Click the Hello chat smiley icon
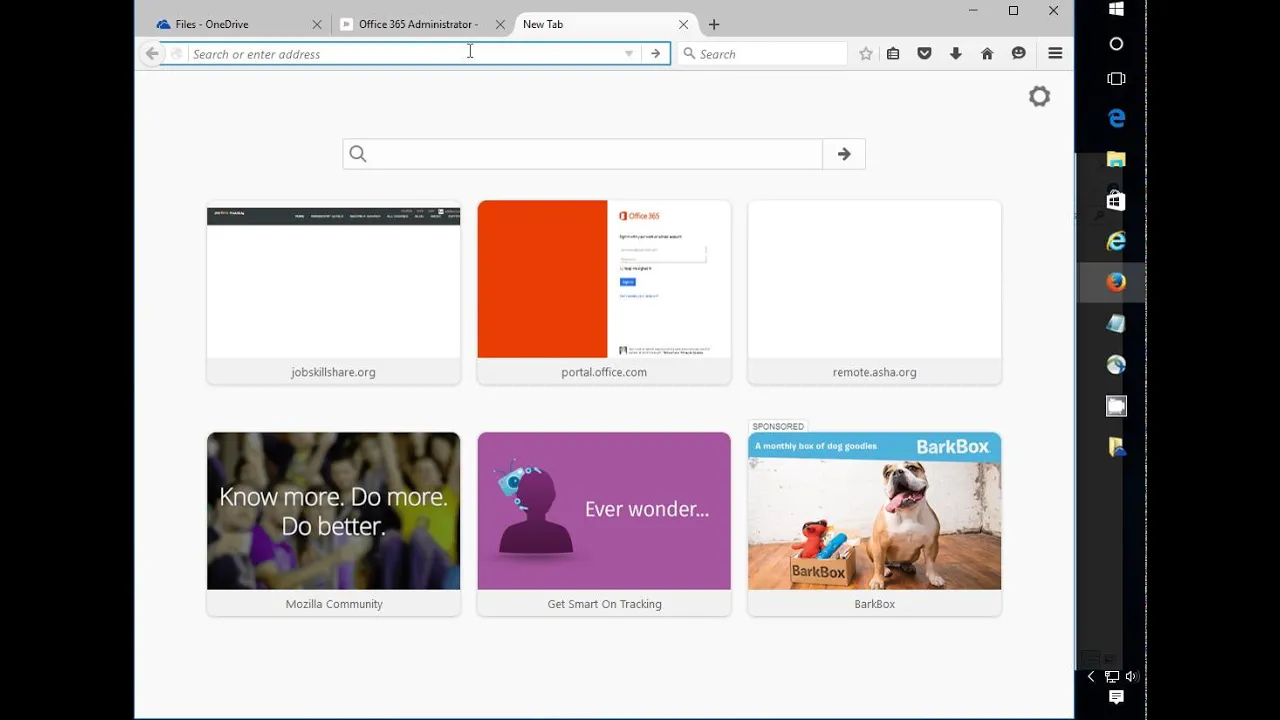 pos(1018,54)
